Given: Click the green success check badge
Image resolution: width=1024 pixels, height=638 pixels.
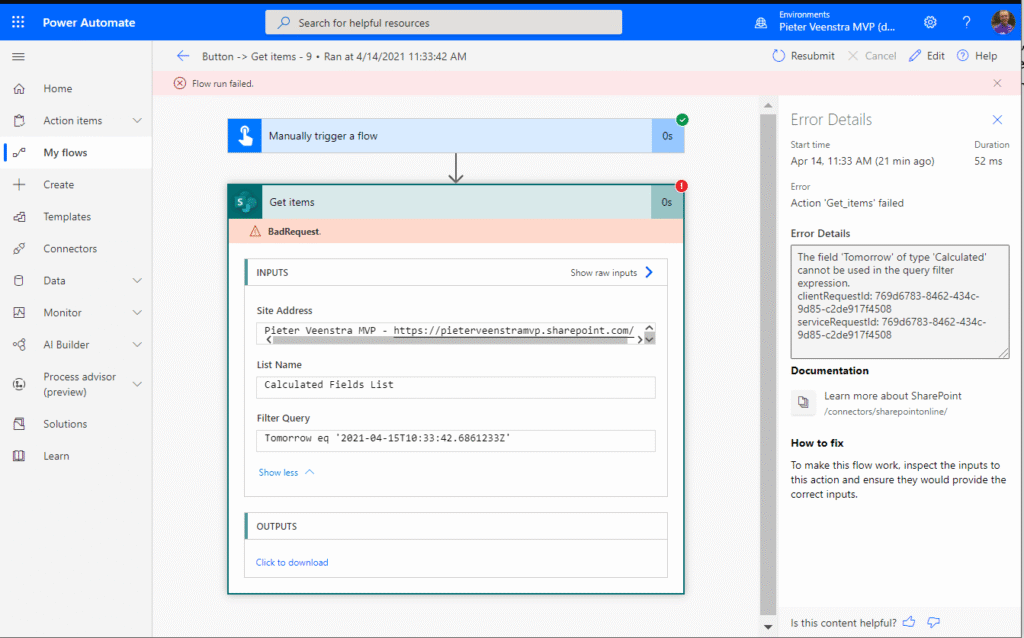Looking at the screenshot, I should tap(682, 120).
